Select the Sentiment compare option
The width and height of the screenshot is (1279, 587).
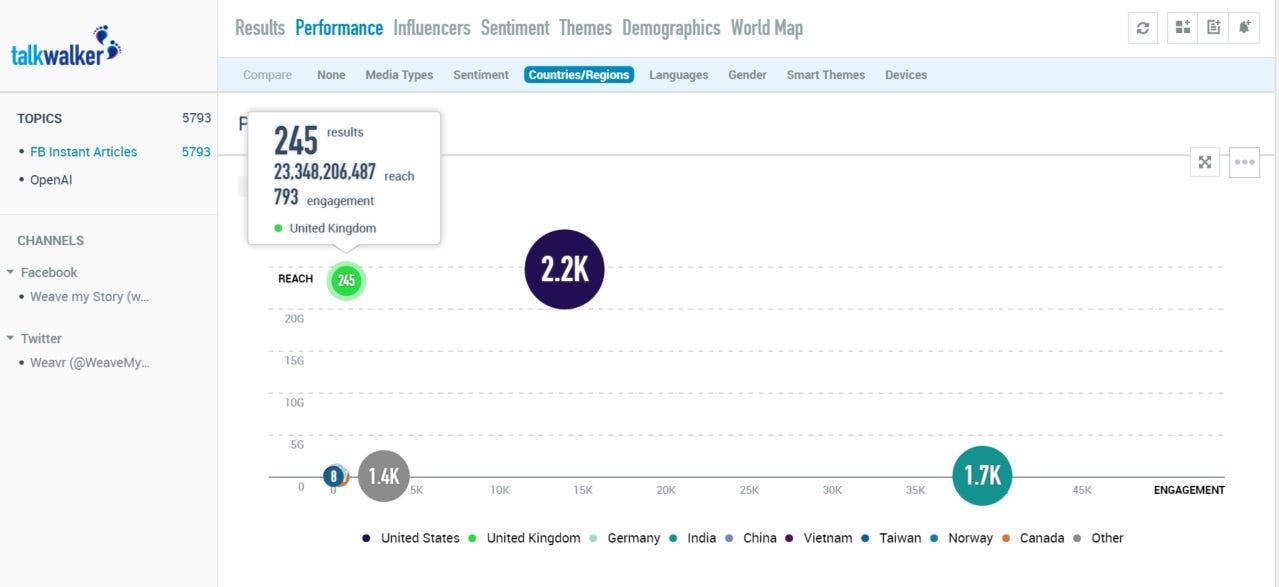tap(481, 75)
